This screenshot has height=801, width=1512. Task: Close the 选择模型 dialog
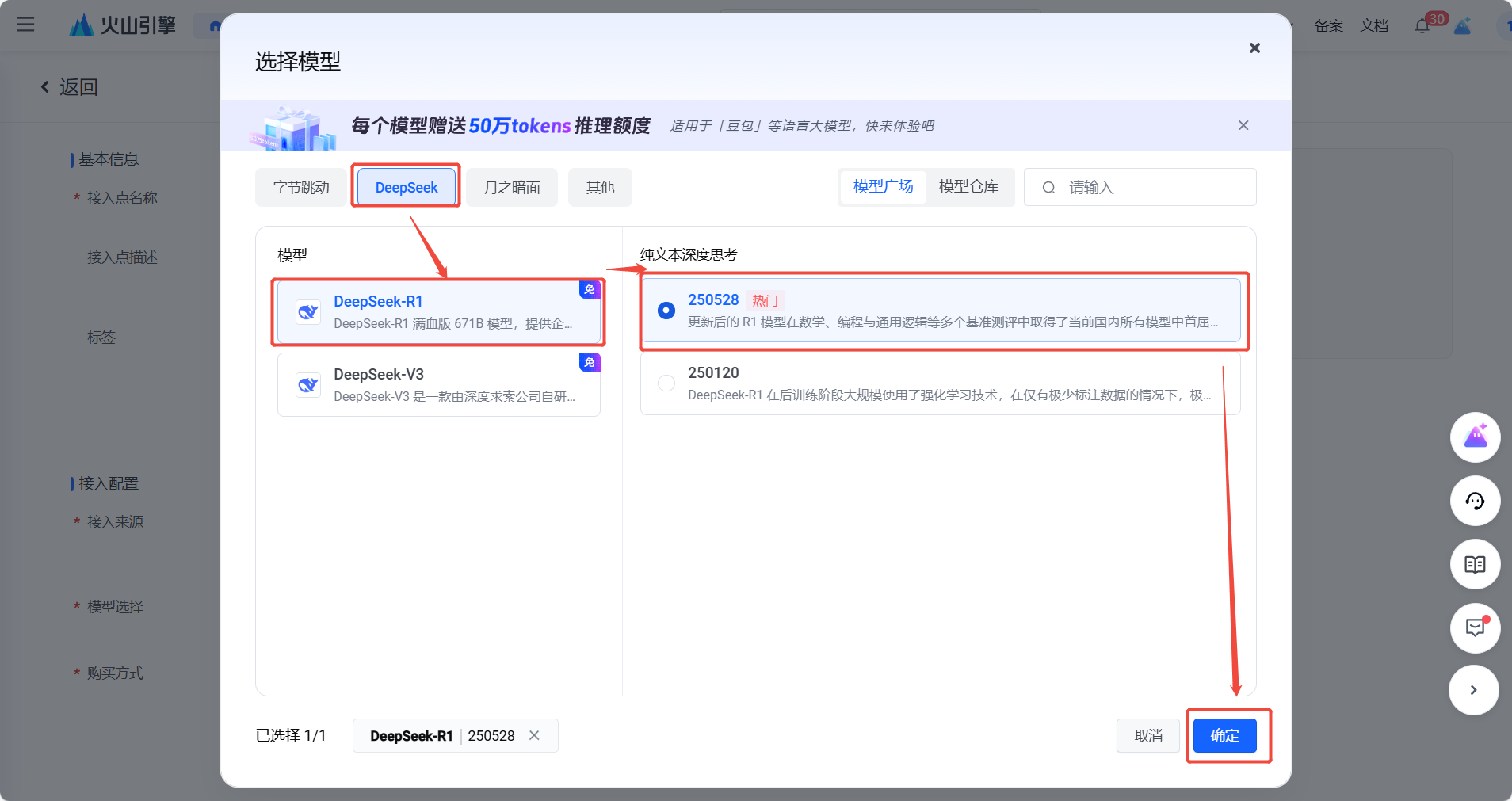[x=1254, y=48]
